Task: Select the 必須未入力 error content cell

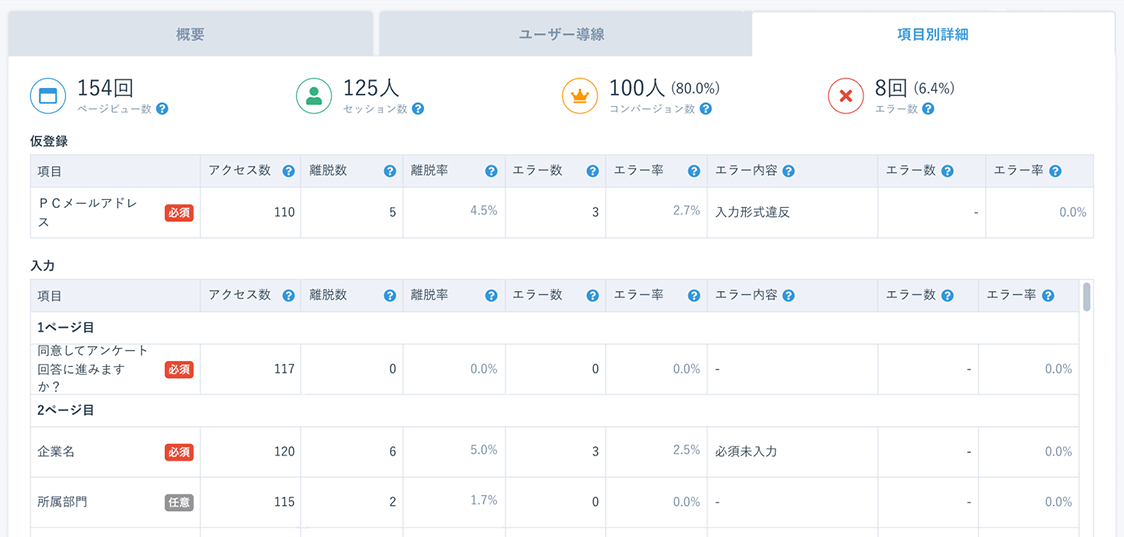Action: 747,452
